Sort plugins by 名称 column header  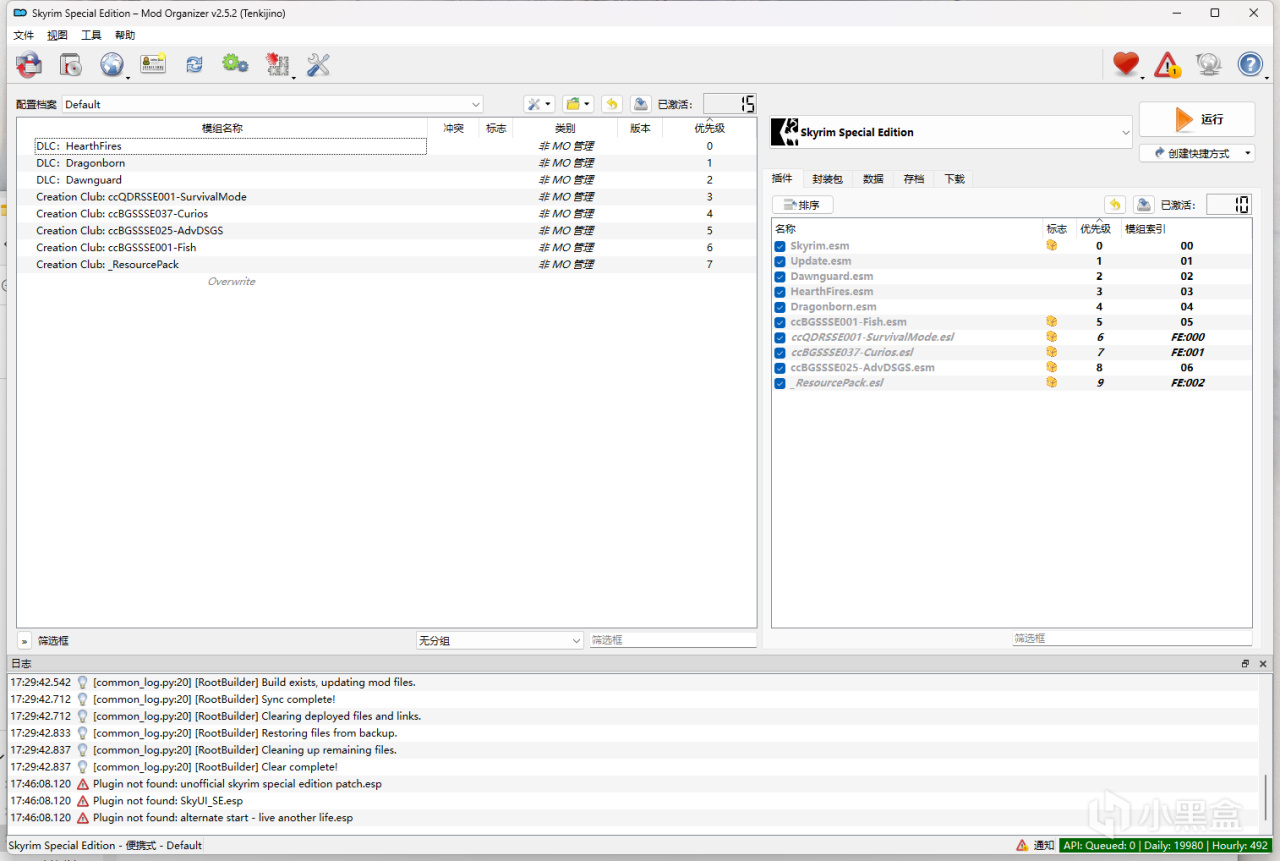click(907, 229)
